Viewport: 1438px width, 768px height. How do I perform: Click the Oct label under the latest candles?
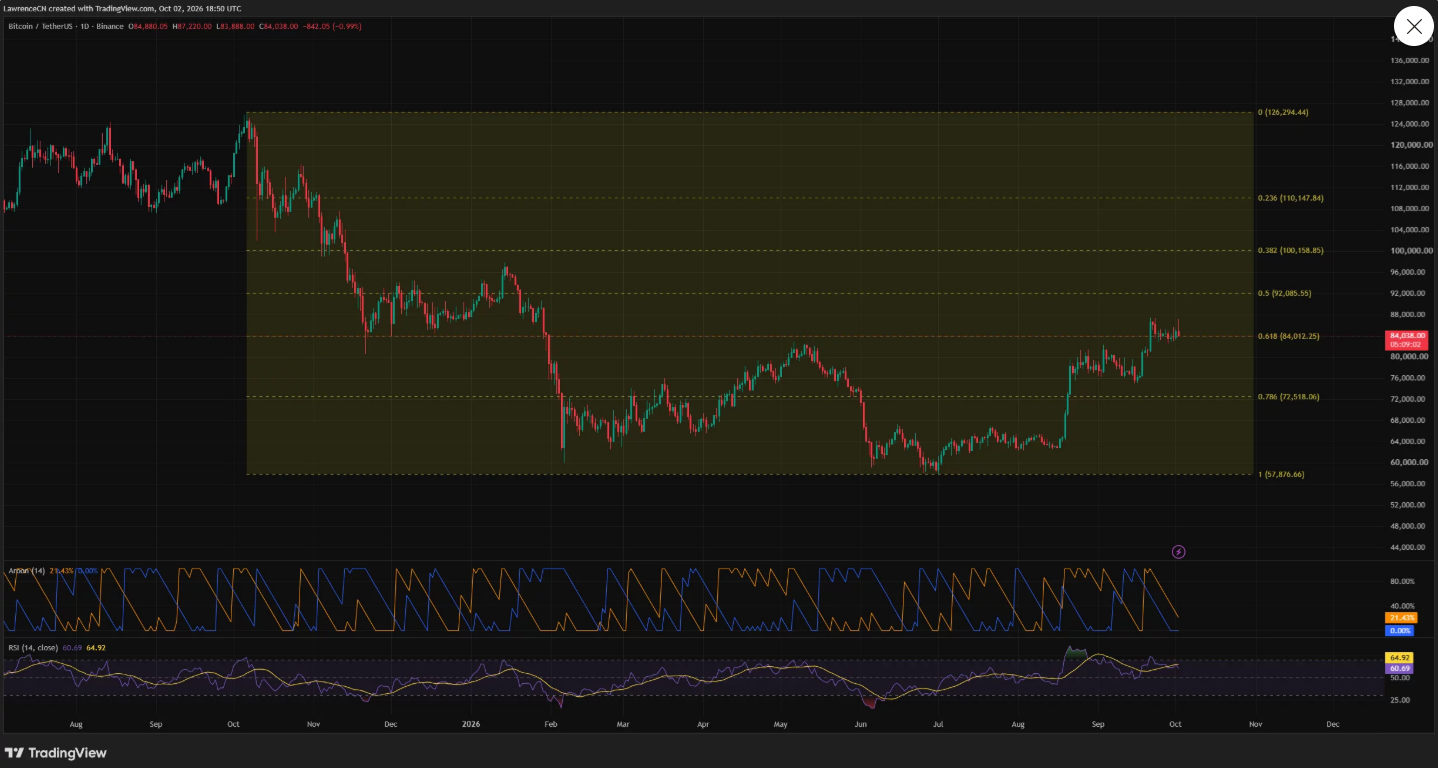click(1175, 722)
